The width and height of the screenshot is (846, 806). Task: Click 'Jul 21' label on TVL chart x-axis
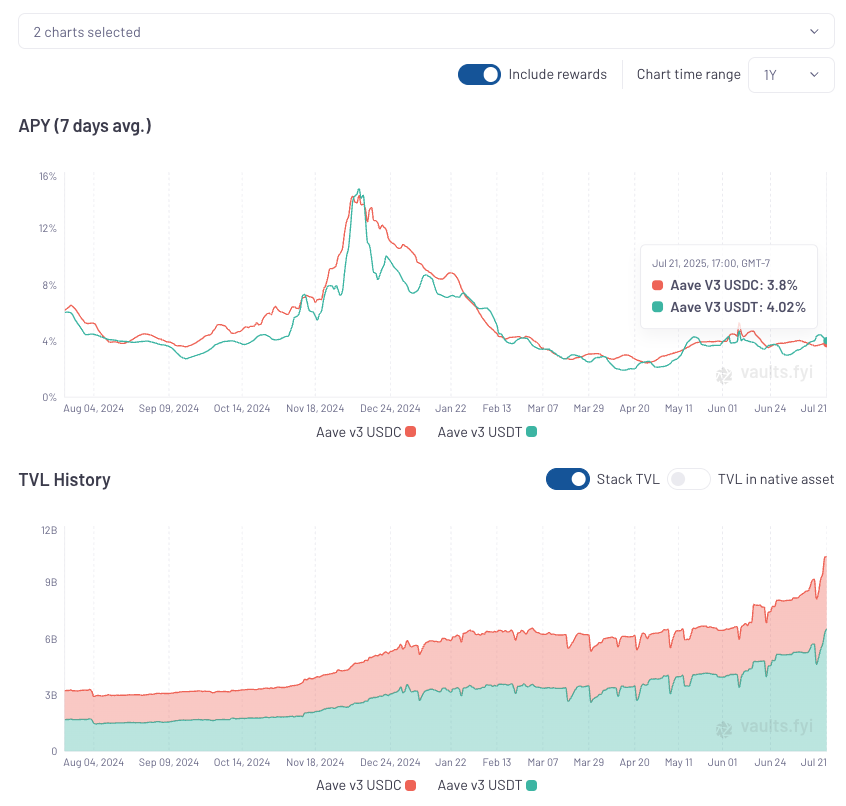(x=814, y=762)
